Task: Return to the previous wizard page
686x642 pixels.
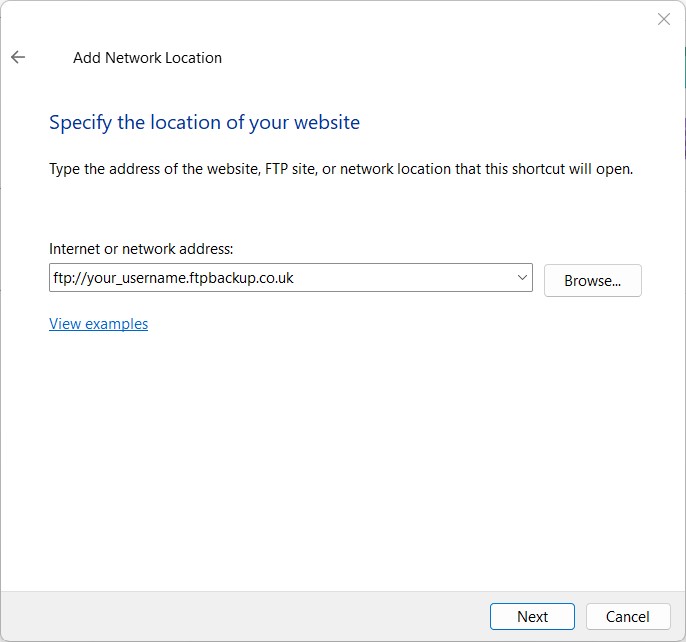Action: (x=18, y=57)
